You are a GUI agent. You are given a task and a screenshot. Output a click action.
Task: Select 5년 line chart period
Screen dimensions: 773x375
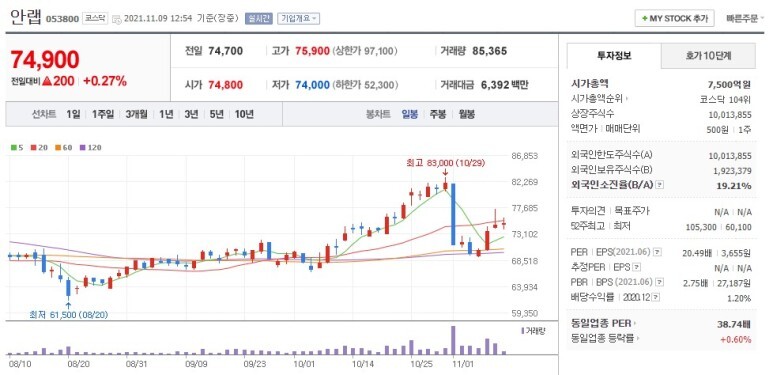(x=216, y=114)
